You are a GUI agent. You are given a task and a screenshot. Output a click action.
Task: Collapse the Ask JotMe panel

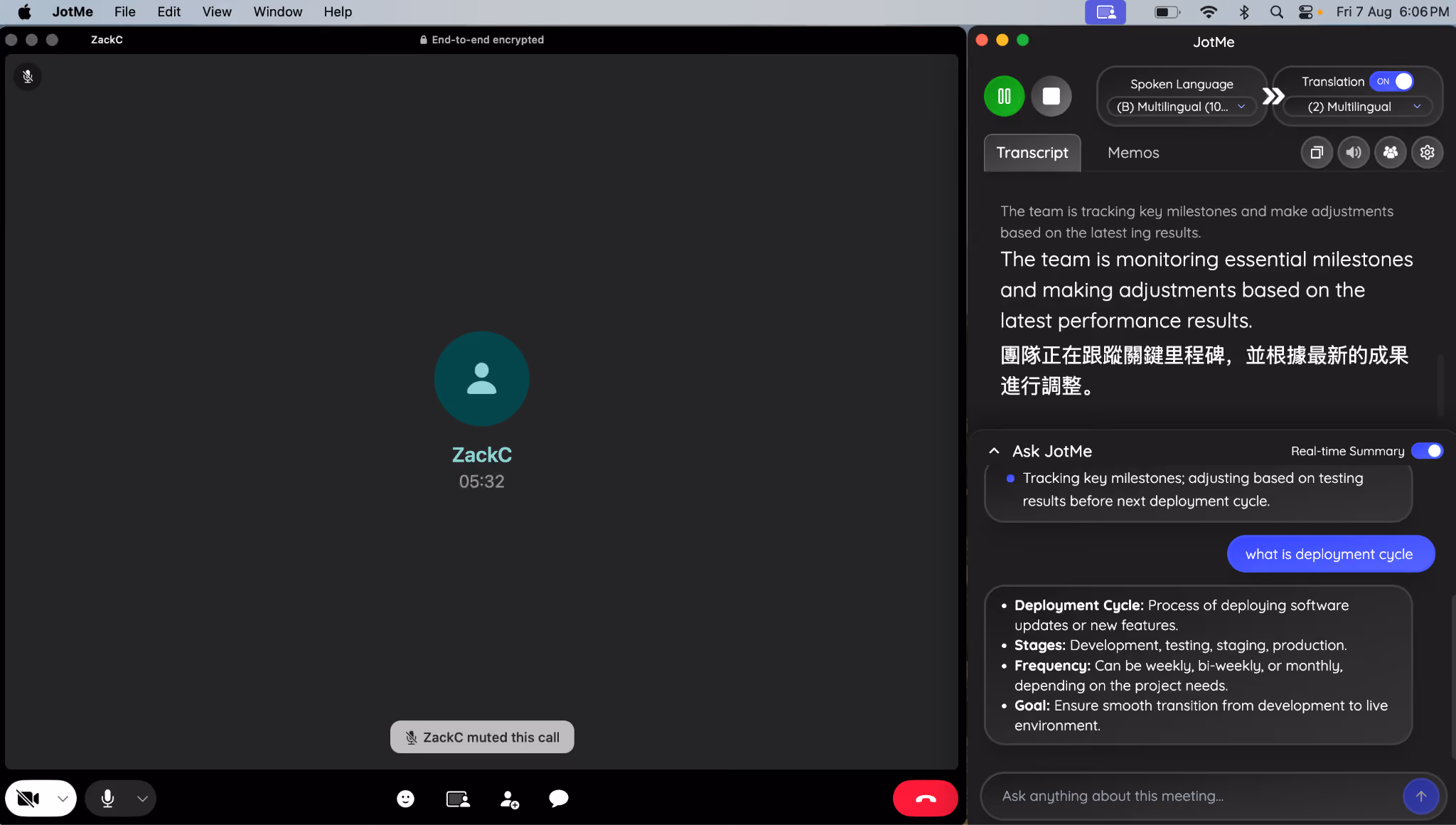click(x=994, y=451)
